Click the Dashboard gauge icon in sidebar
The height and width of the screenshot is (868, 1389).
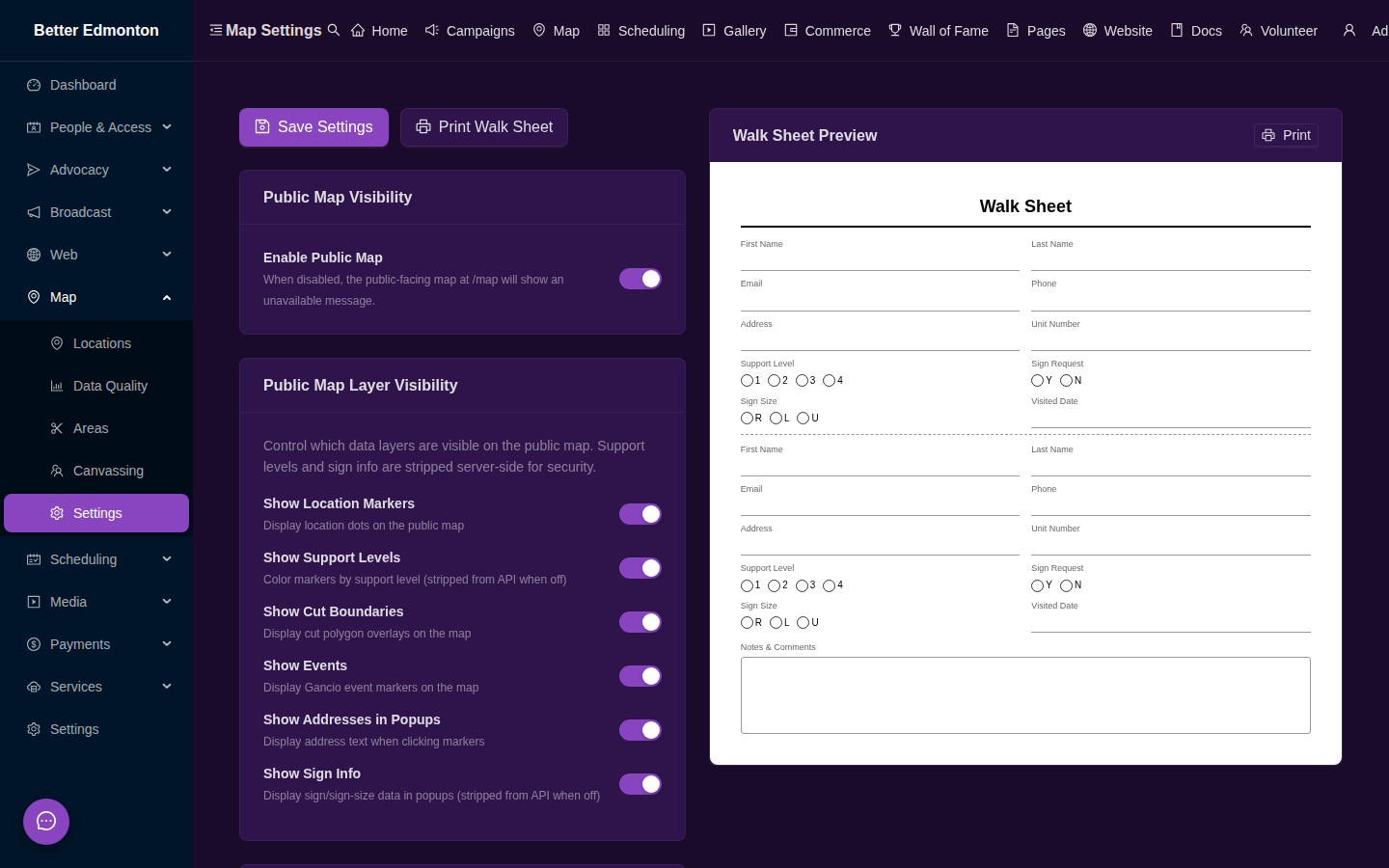pos(34,85)
